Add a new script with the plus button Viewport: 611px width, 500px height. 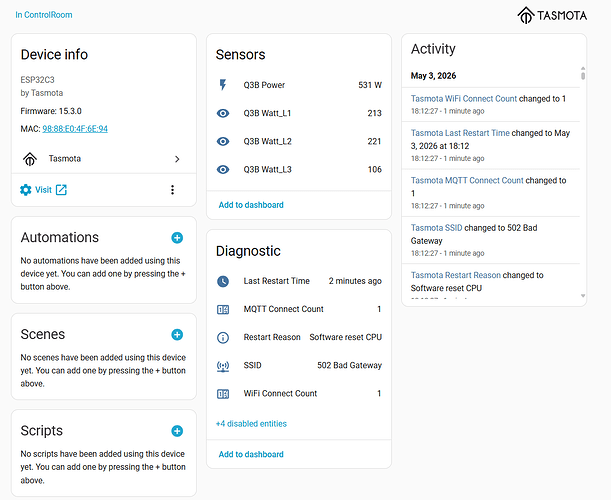(x=177, y=431)
